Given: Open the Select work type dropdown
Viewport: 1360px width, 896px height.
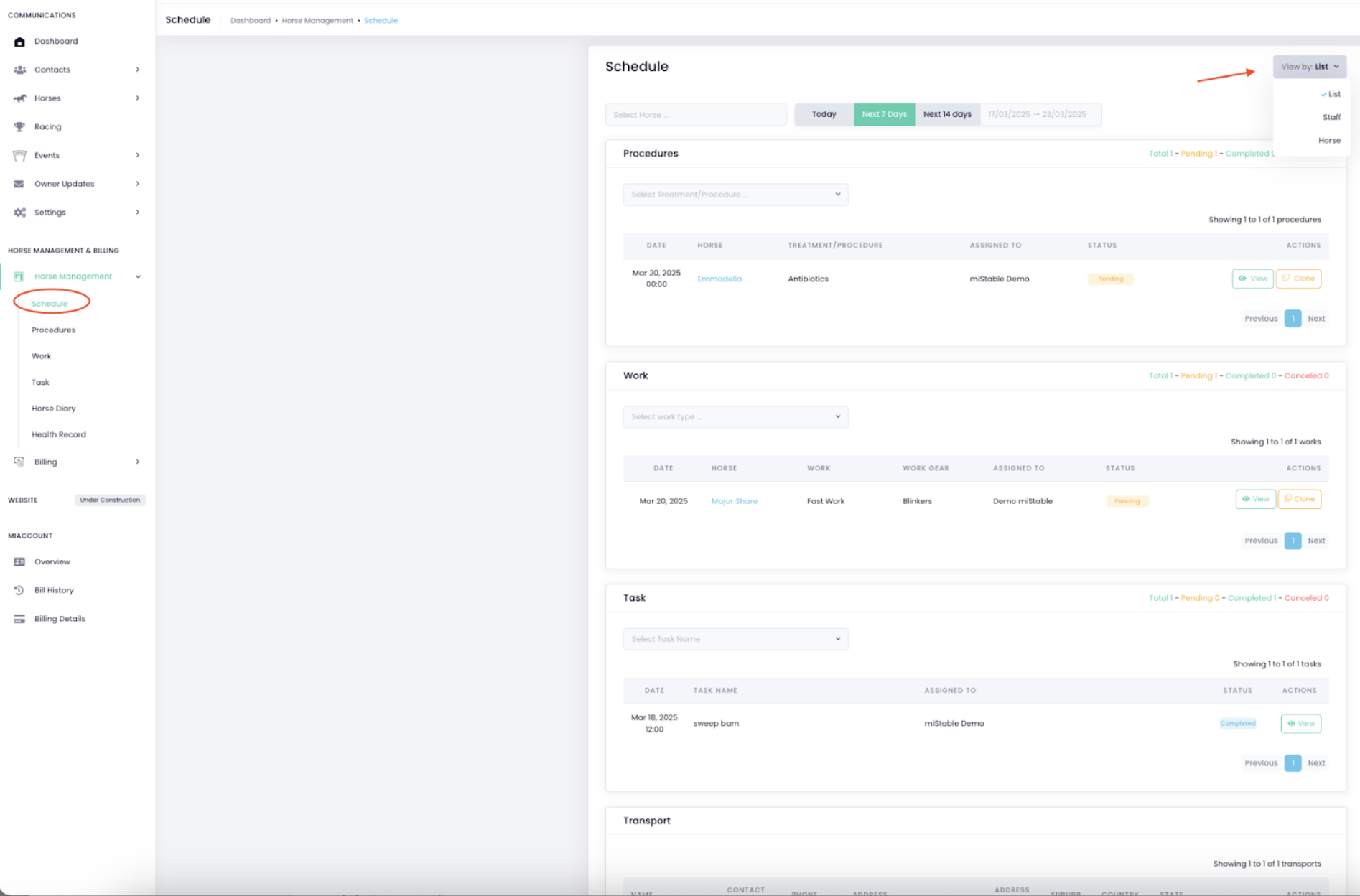Looking at the screenshot, I should click(x=735, y=417).
